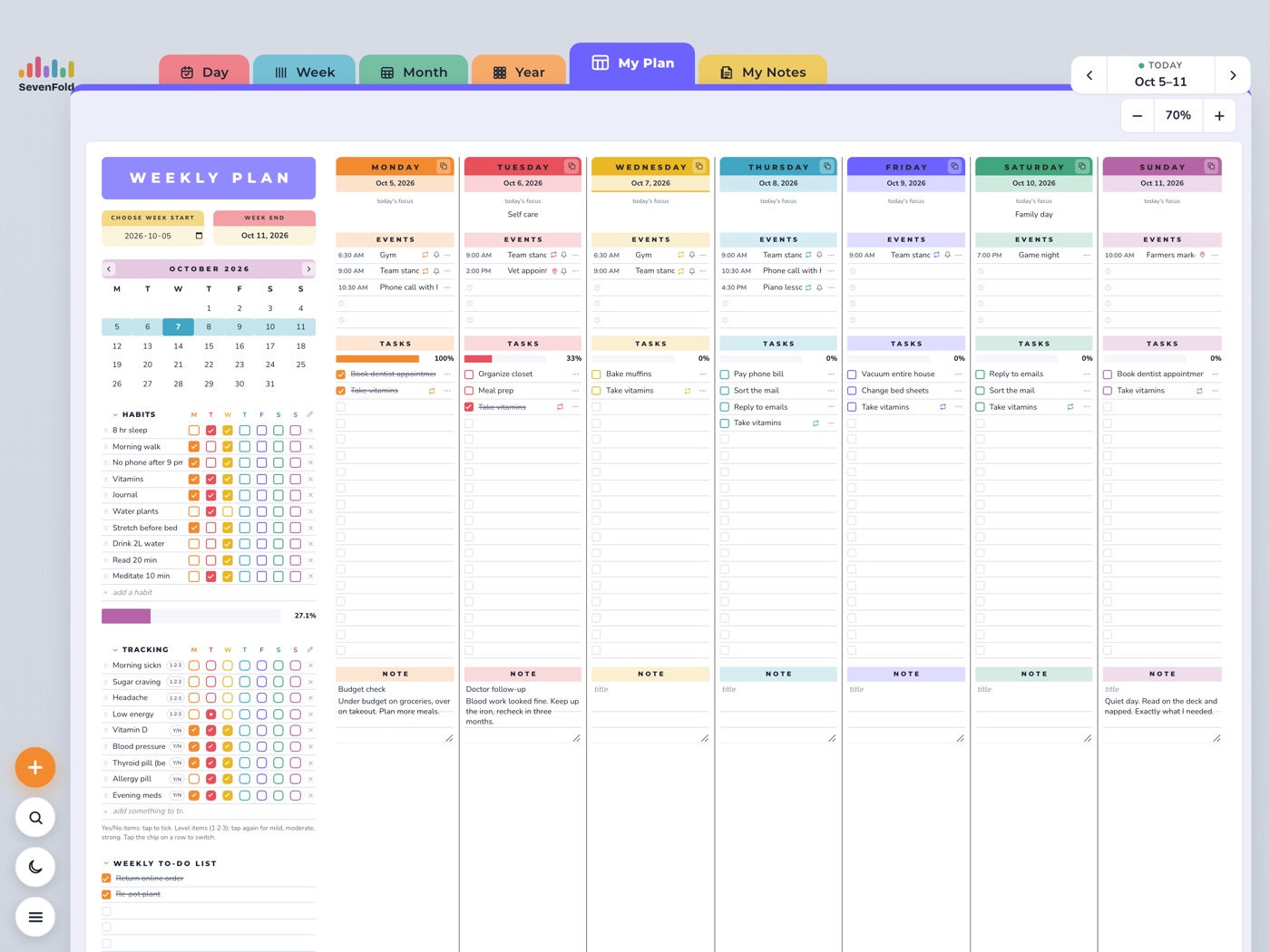Open the Week tab
Screen dimensions: 1270x952
click(x=305, y=72)
